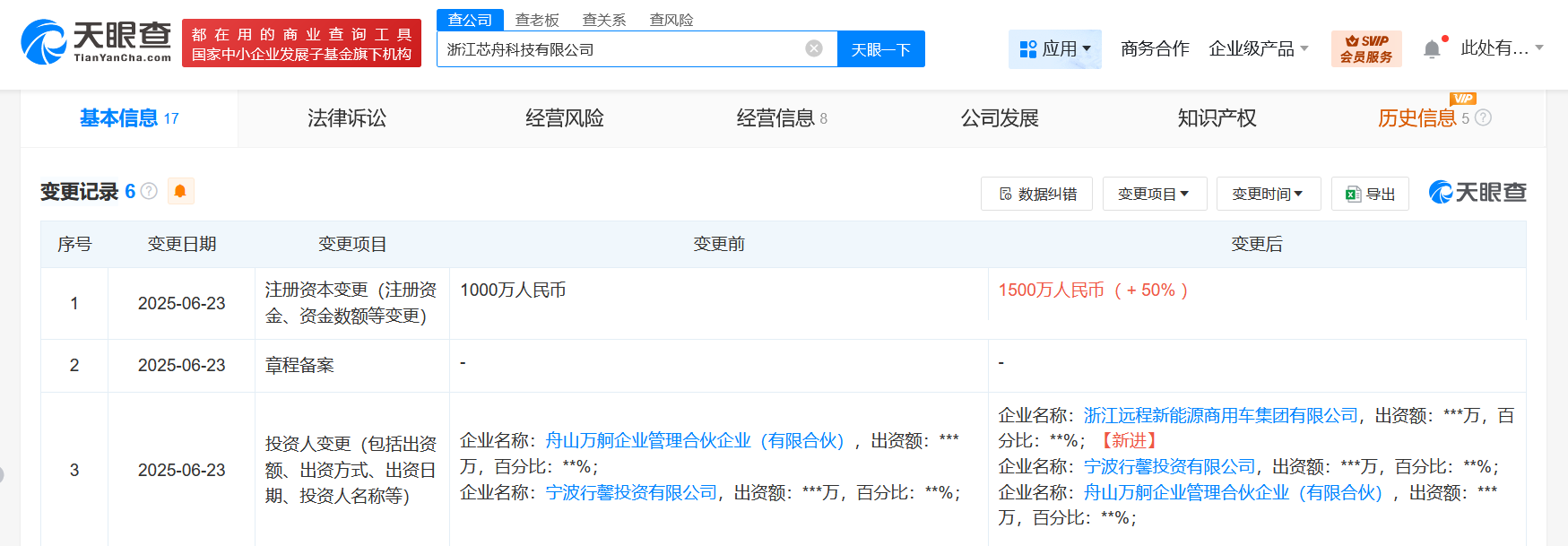The width and height of the screenshot is (1568, 546).
Task: Click 数据纠错 button
Action: coord(1036,194)
